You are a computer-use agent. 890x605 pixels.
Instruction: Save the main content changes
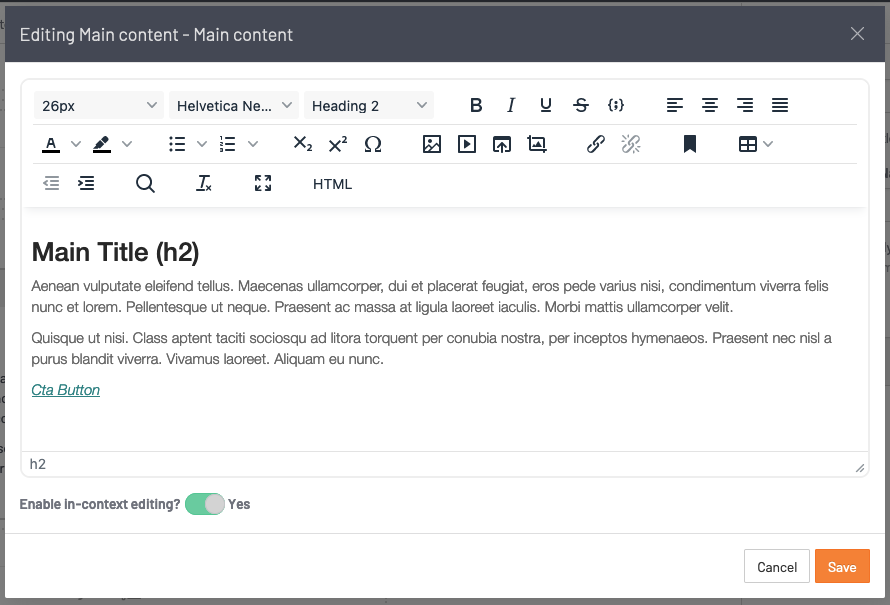coord(842,566)
